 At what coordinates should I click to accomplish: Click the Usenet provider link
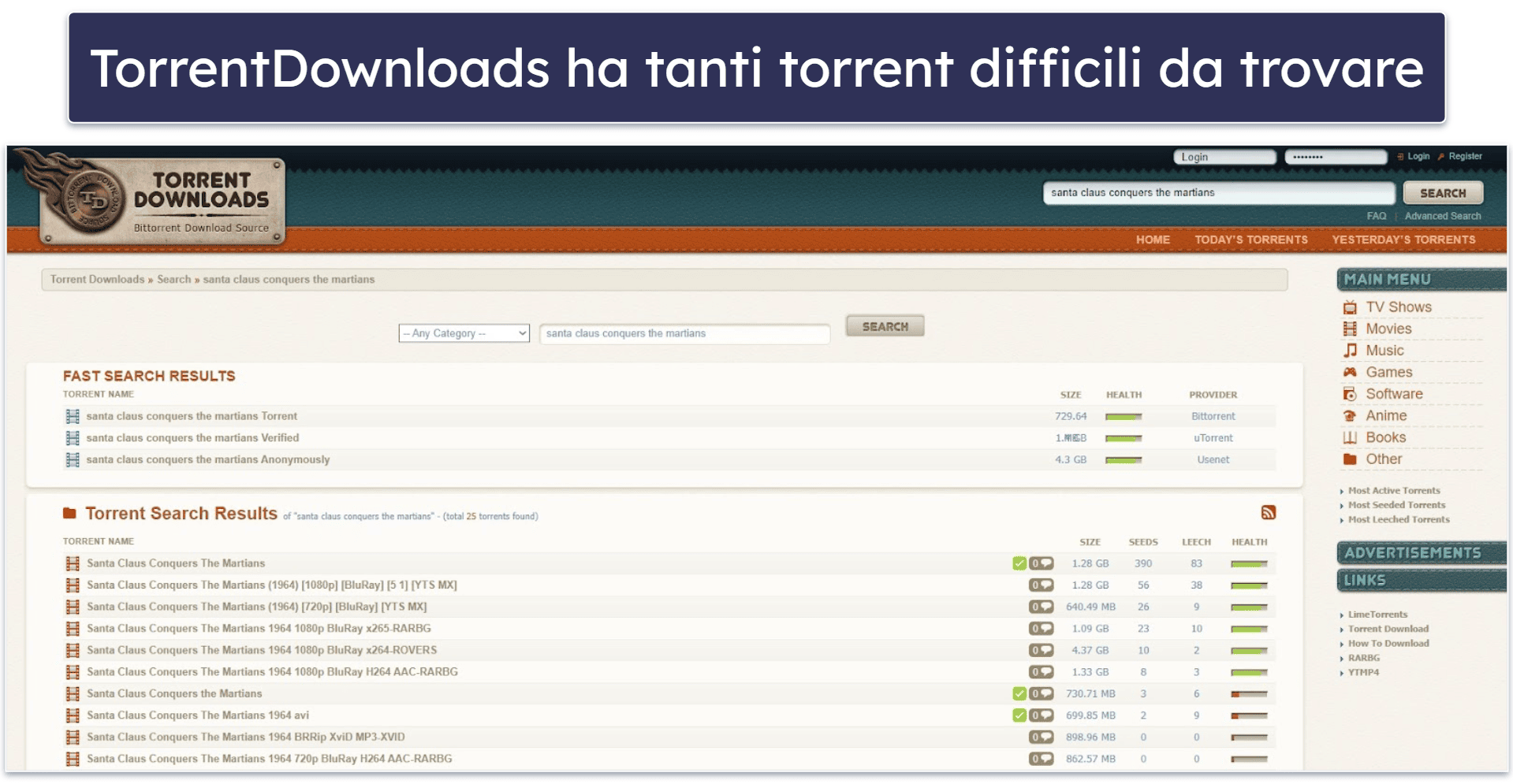pos(1213,459)
